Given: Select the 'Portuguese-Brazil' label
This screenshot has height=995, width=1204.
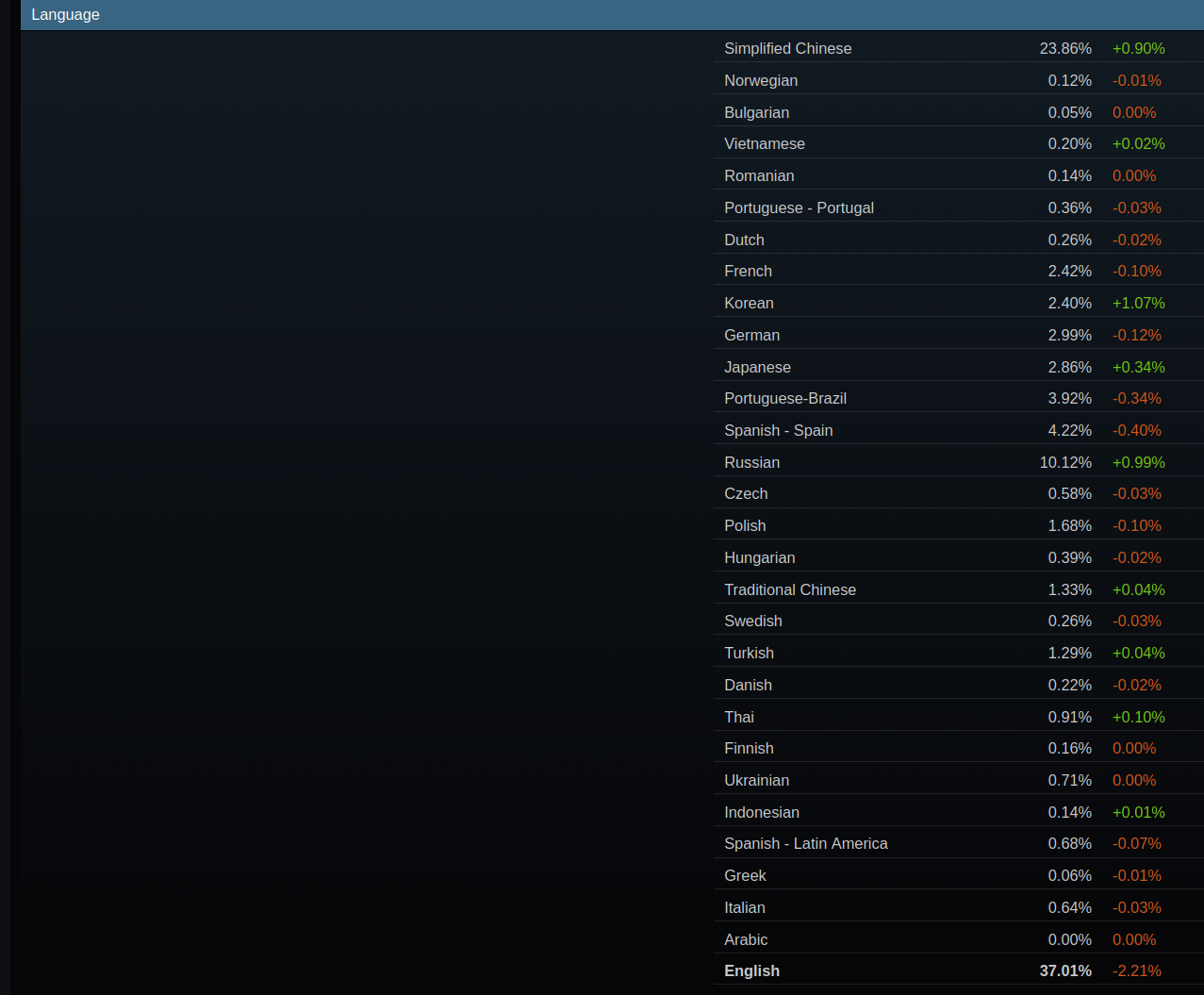Looking at the screenshot, I should 785,398.
